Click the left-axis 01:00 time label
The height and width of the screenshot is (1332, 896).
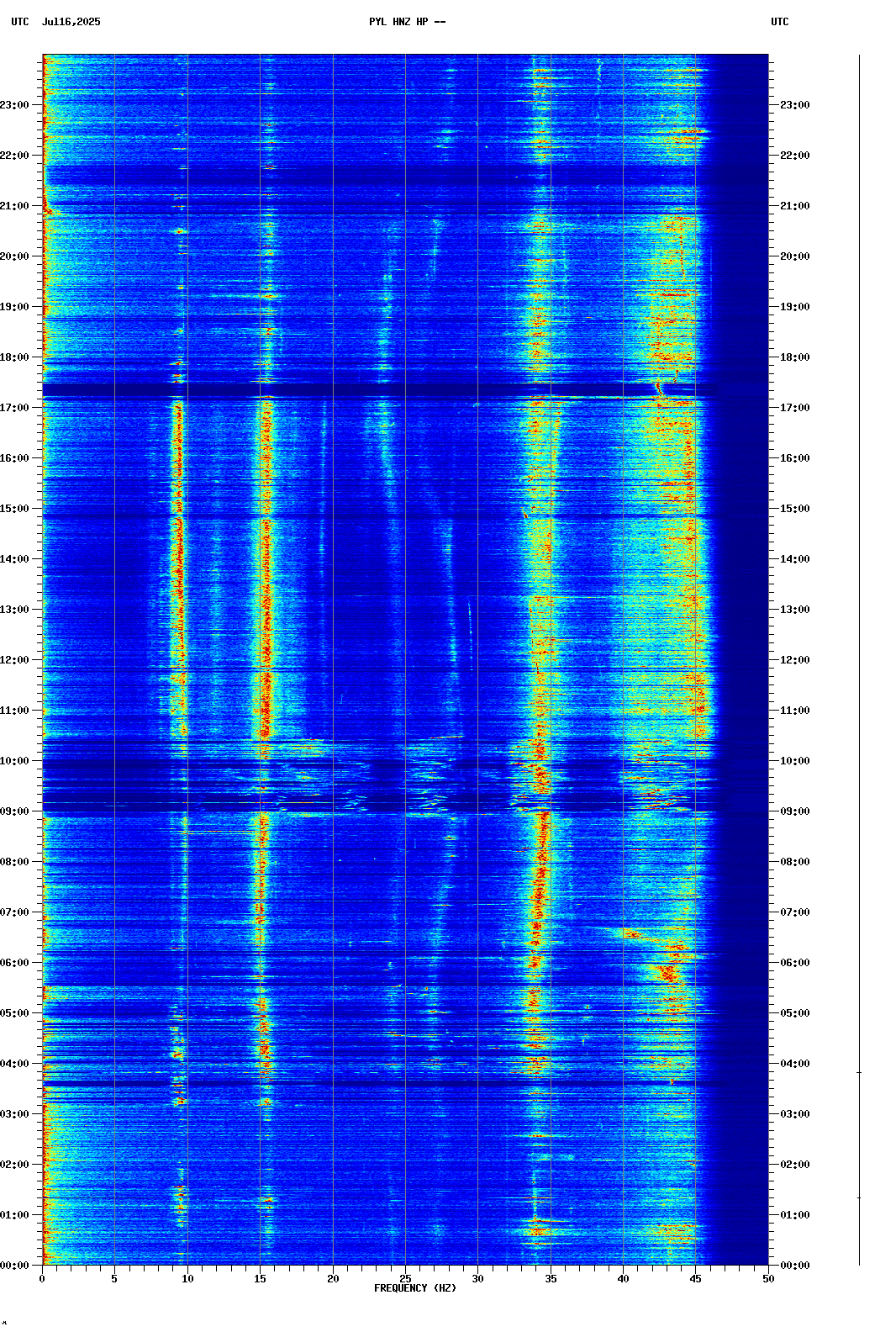14,1215
